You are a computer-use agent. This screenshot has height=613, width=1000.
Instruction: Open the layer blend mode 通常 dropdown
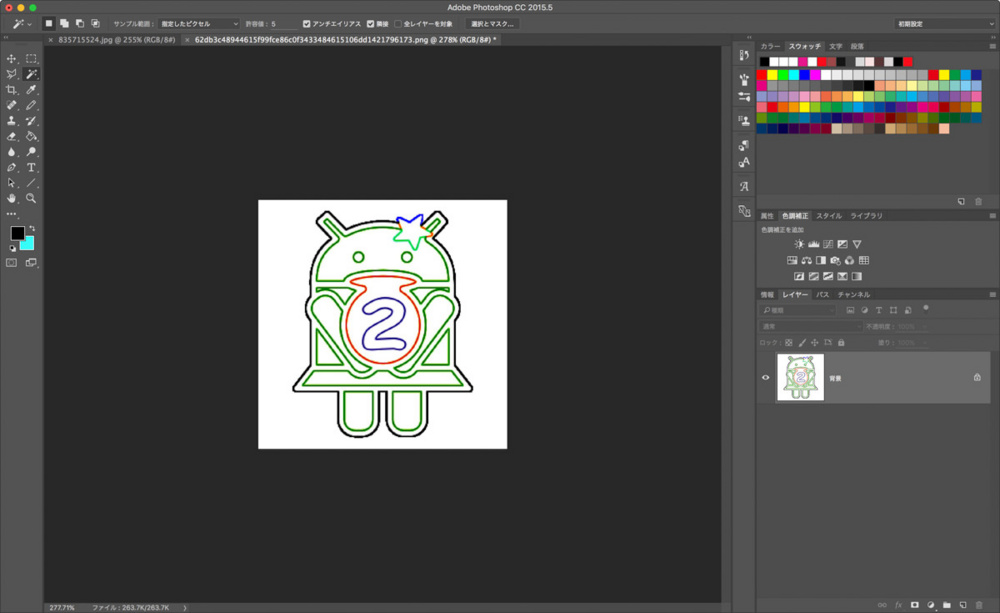(811, 326)
